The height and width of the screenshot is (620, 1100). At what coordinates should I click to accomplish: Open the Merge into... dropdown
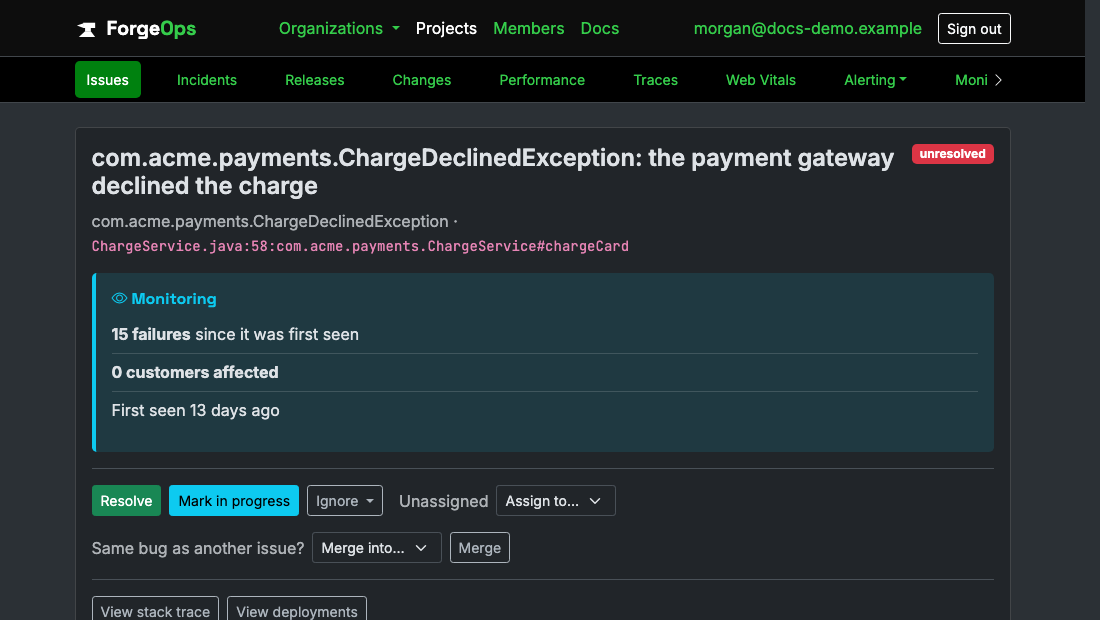[x=377, y=548]
